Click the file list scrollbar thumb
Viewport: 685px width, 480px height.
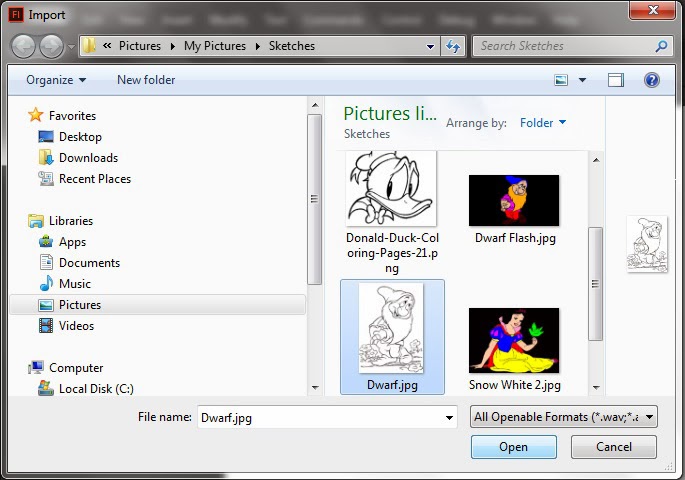point(595,284)
